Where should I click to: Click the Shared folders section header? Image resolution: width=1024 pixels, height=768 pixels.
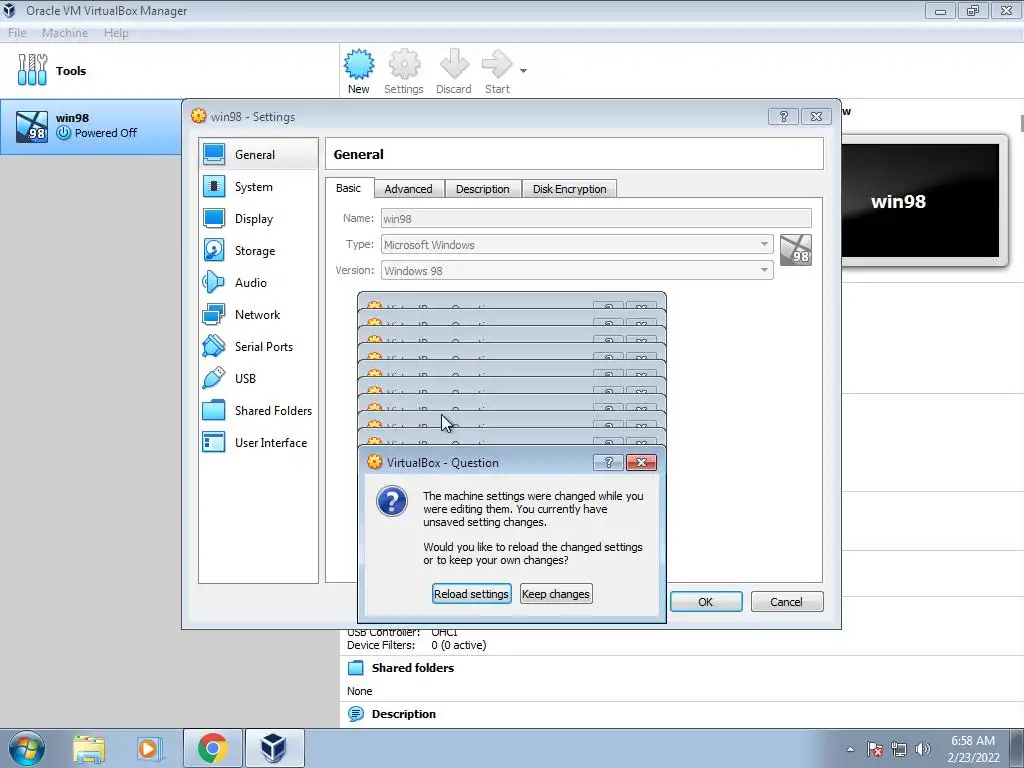click(x=413, y=667)
